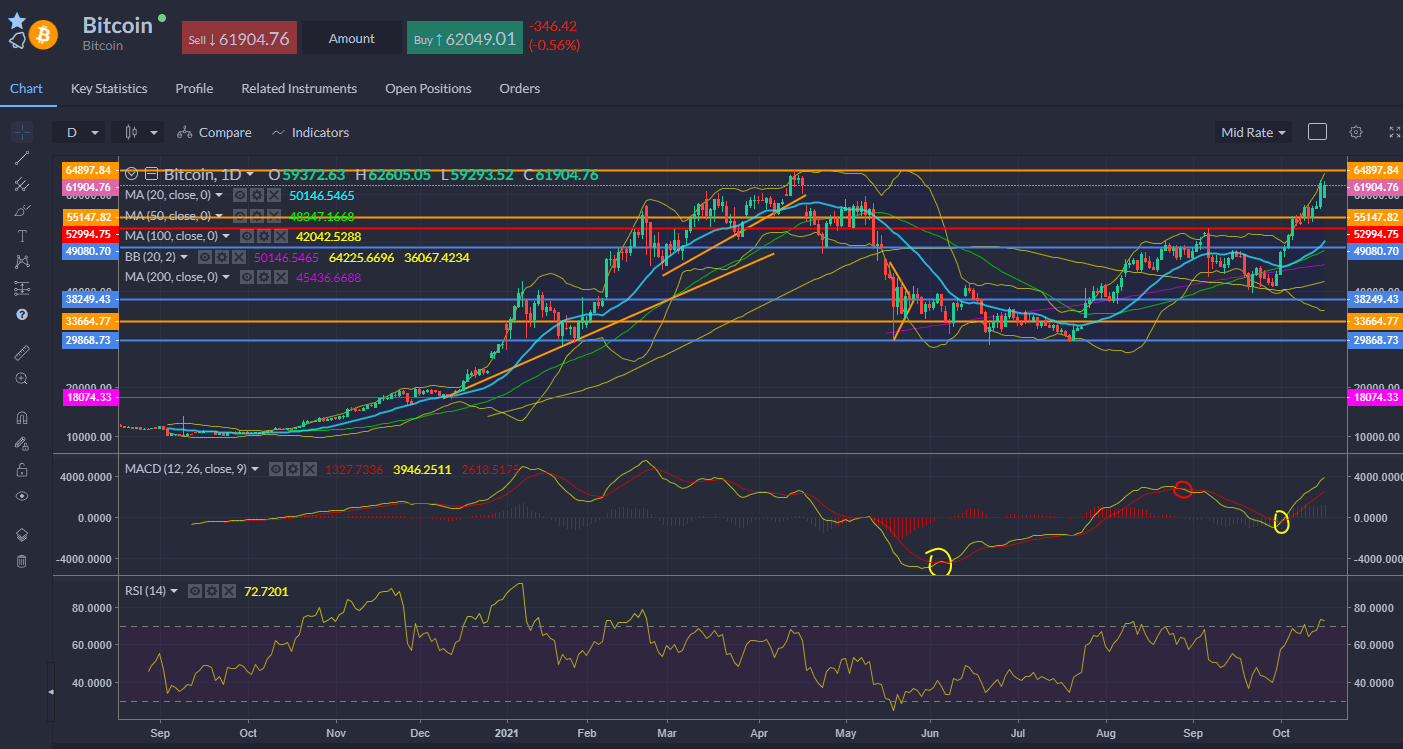This screenshot has width=1403, height=749.
Task: Click the Amount input field
Action: [351, 37]
